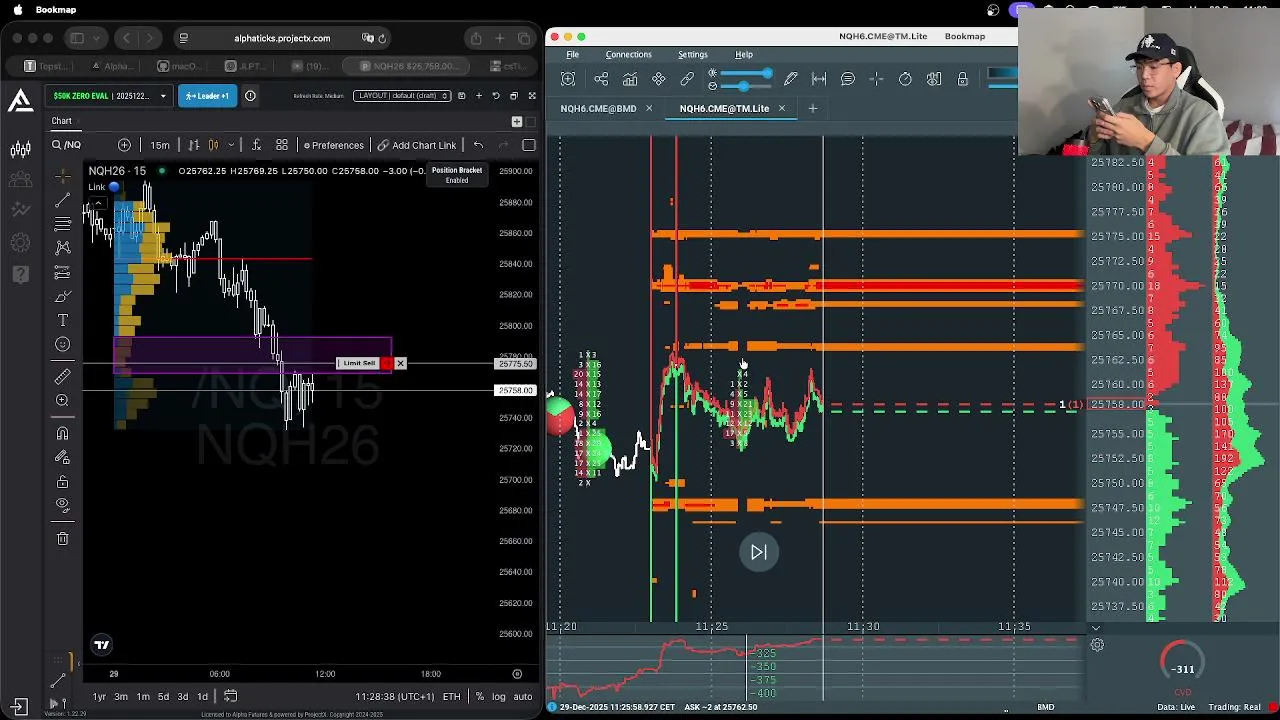Open the charts candlestick sidebar section

(x=20, y=150)
